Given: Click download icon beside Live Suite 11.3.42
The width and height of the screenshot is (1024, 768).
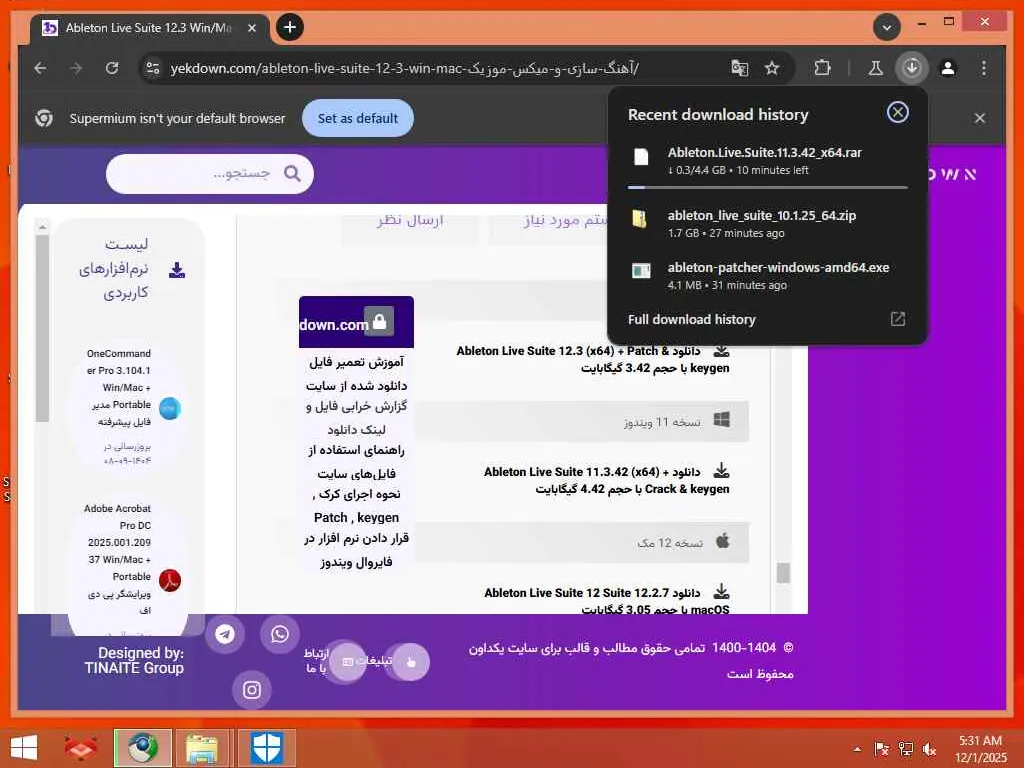Looking at the screenshot, I should [x=721, y=470].
